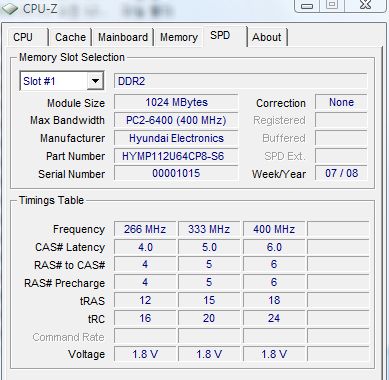Switch to the CPU tab
Image resolution: width=389 pixels, height=380 pixels.
click(x=23, y=37)
